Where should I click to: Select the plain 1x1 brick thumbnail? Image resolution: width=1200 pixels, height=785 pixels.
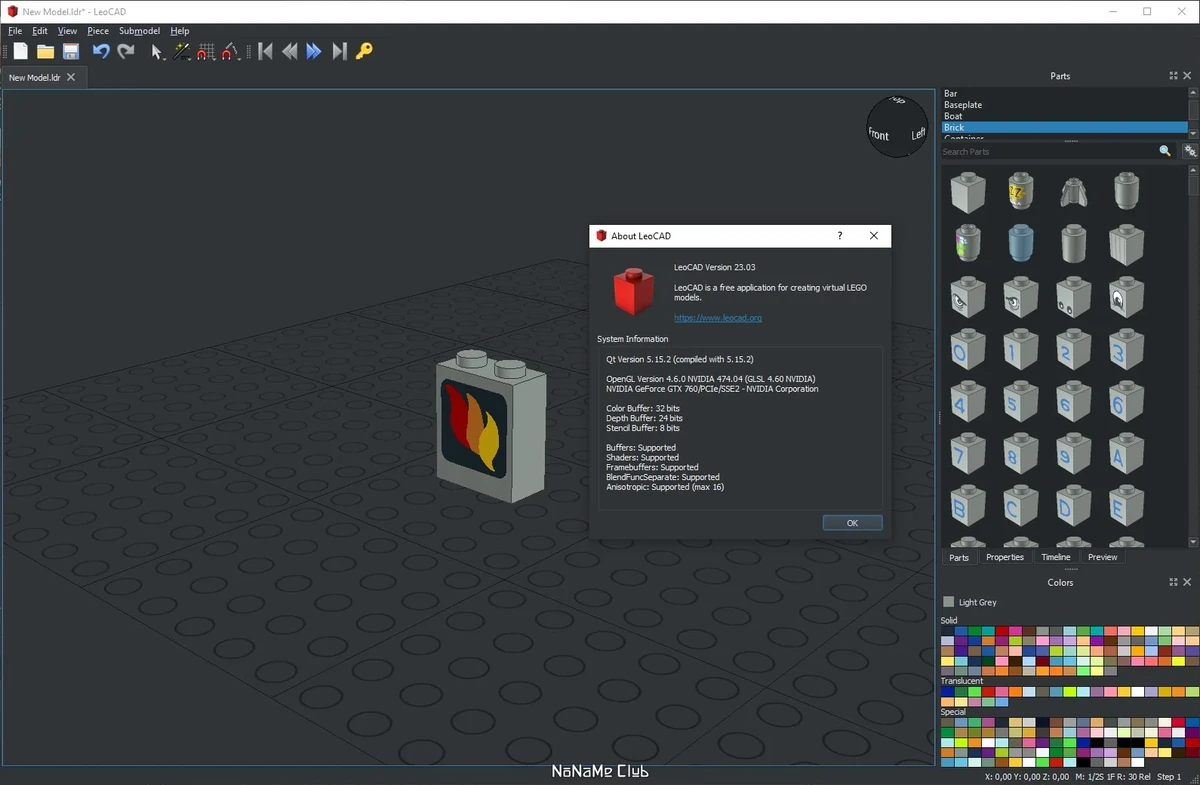click(968, 191)
